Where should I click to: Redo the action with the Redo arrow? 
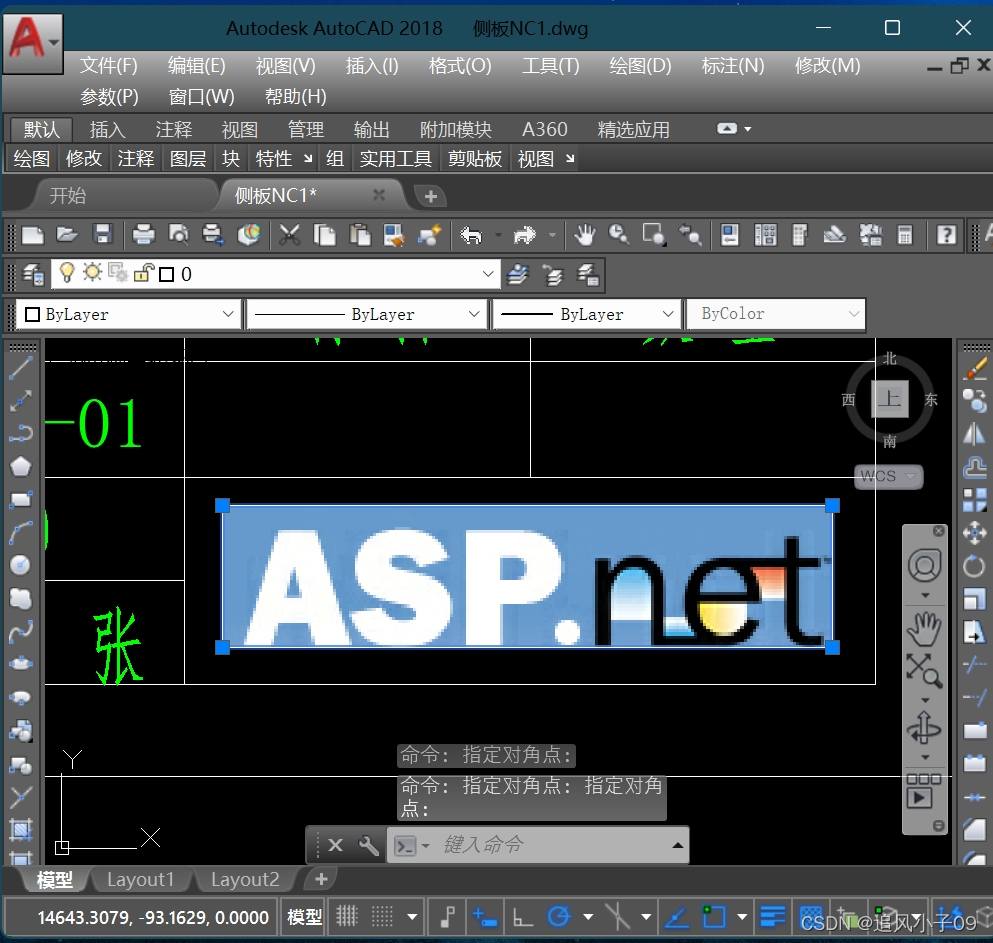click(524, 236)
